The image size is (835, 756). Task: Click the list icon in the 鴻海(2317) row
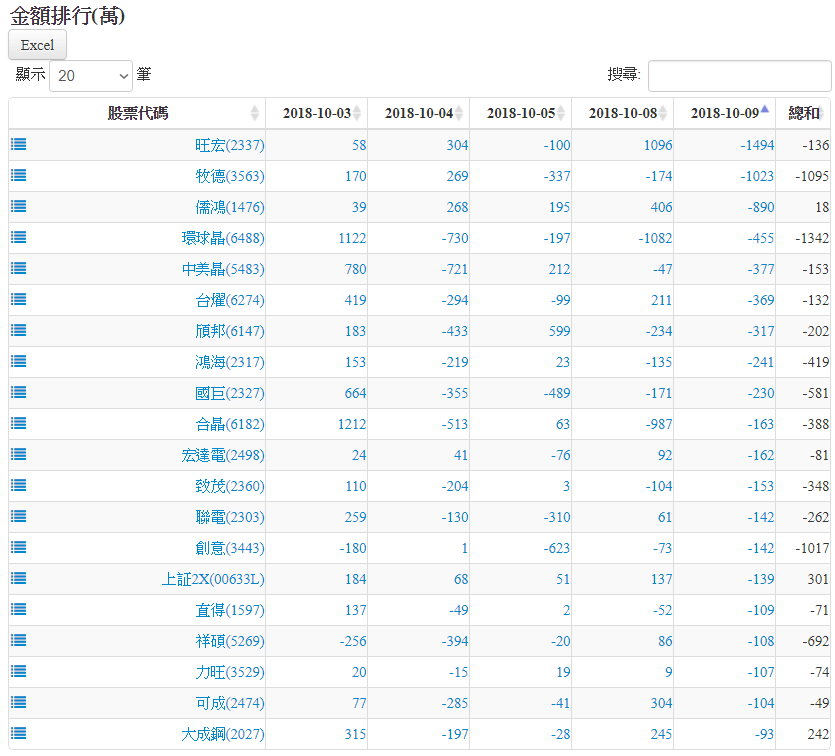(x=19, y=361)
